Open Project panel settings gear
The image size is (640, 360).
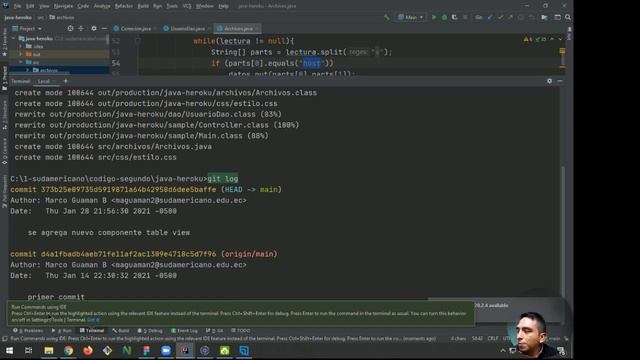point(94,29)
